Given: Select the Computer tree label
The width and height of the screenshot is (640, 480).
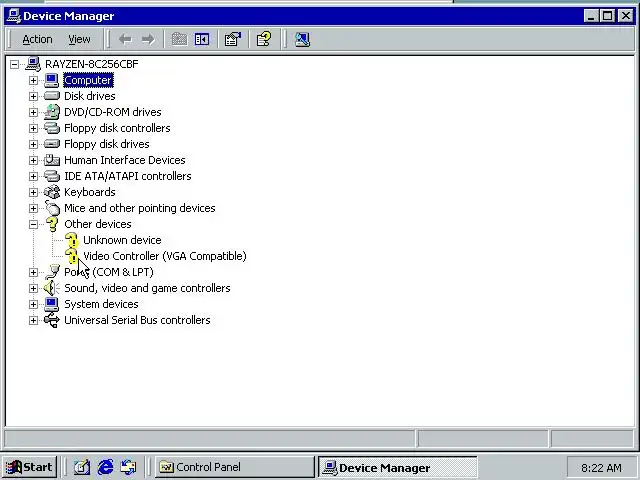Looking at the screenshot, I should tap(88, 80).
